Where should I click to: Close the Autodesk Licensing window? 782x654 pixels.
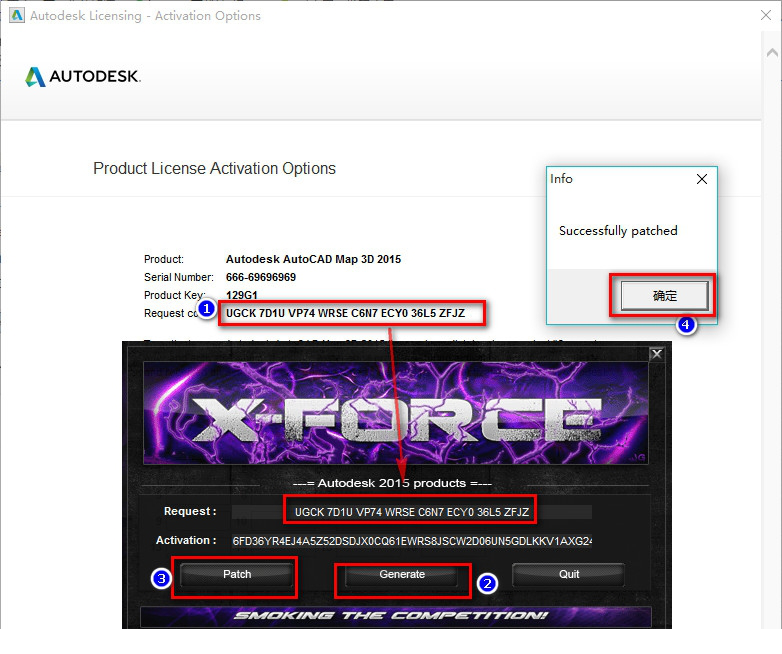tap(766, 15)
